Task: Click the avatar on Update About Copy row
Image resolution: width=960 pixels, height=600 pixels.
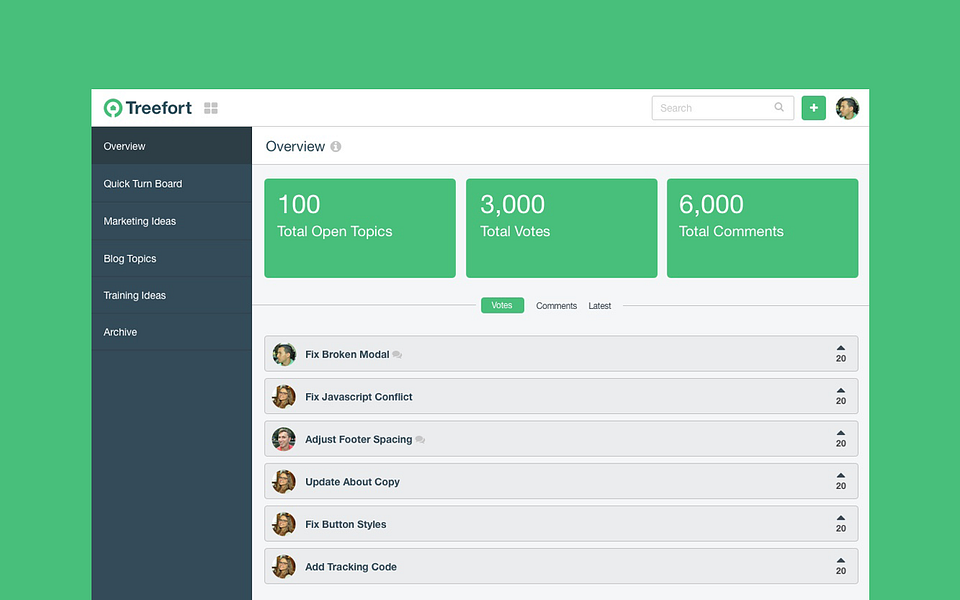Action: (x=284, y=482)
